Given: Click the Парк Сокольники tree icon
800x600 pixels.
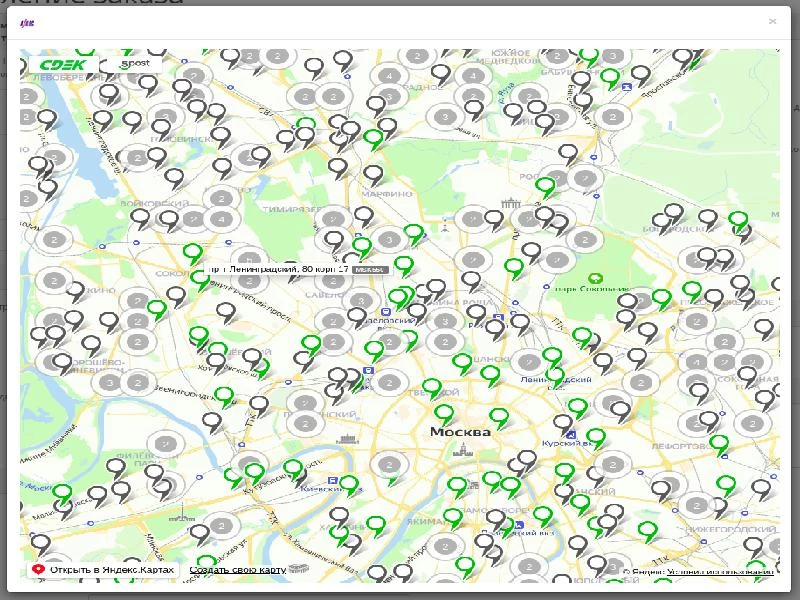Looking at the screenshot, I should (595, 279).
